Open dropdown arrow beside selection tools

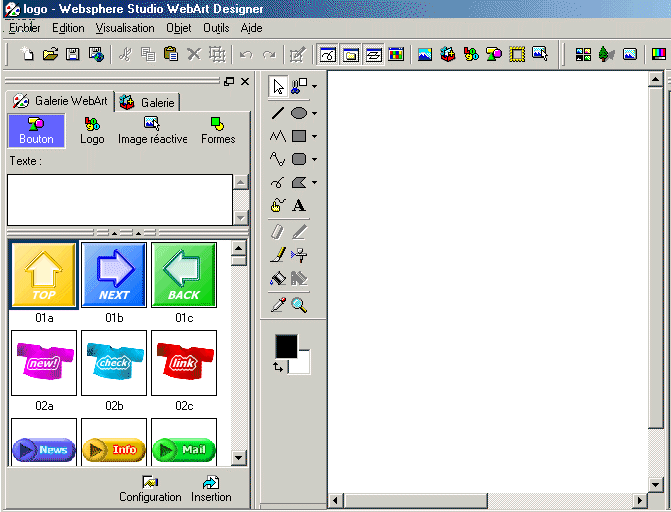tap(315, 86)
